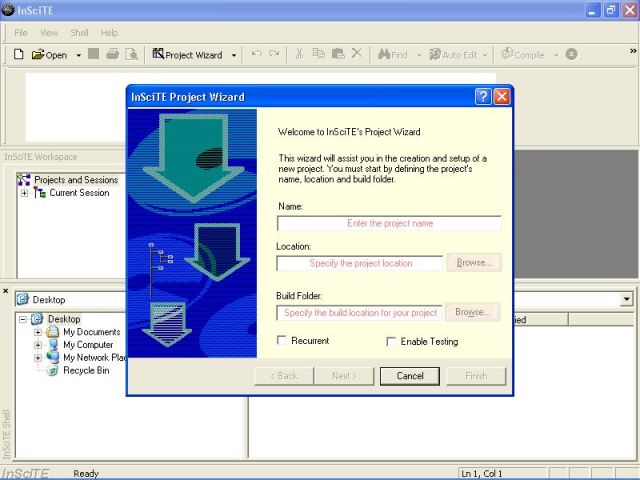
Task: Click the Print Preview toolbar icon
Action: (x=131, y=54)
